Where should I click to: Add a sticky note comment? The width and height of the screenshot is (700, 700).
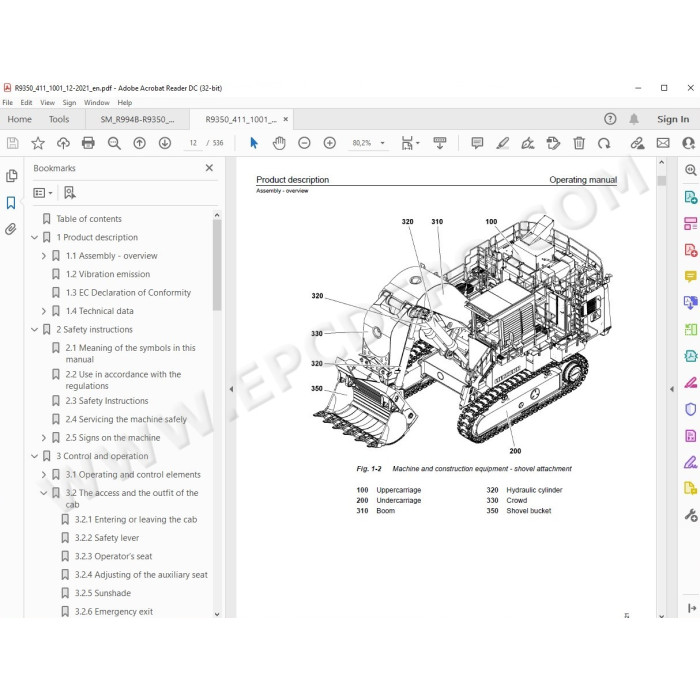pyautogui.click(x=477, y=143)
